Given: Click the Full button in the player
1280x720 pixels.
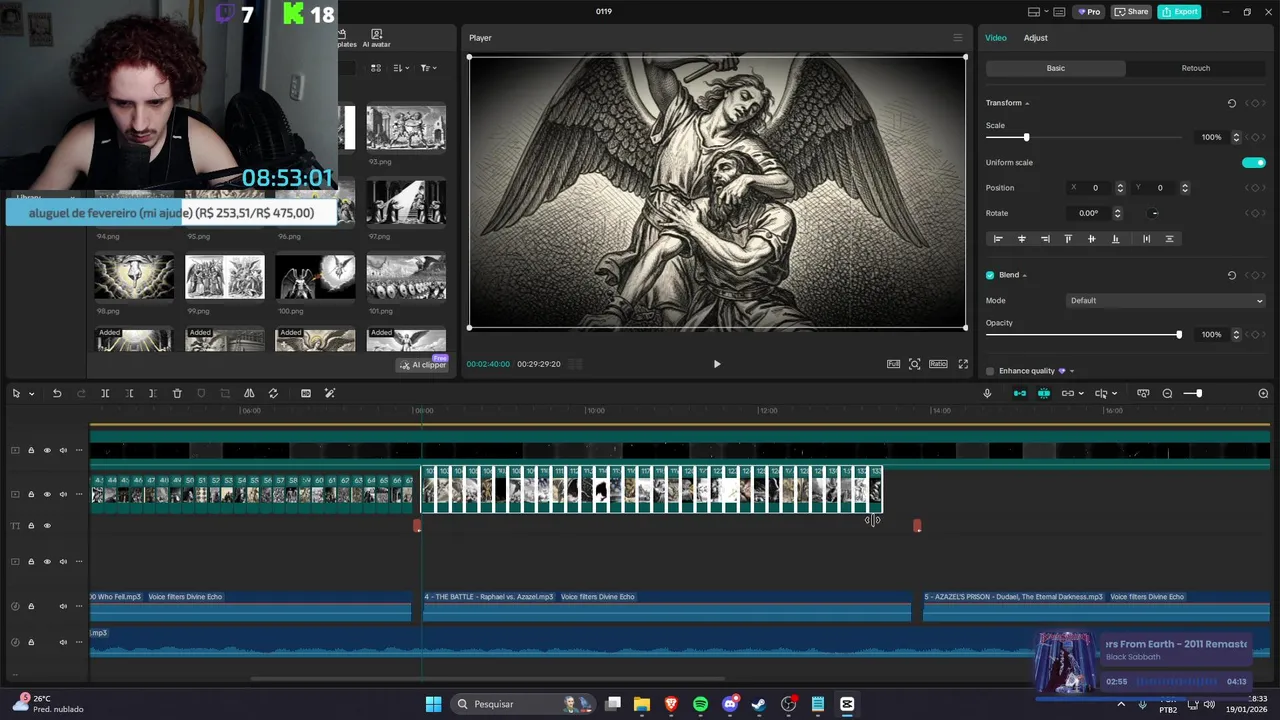Looking at the screenshot, I should coord(893,364).
